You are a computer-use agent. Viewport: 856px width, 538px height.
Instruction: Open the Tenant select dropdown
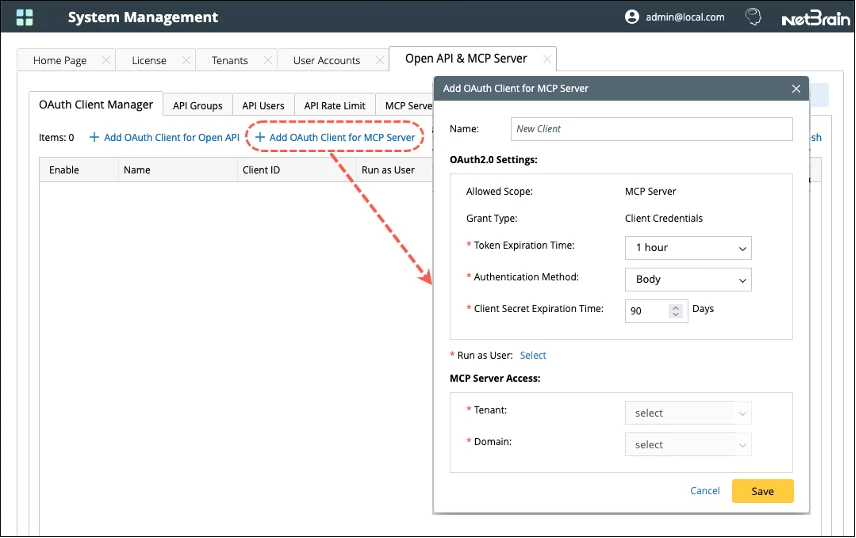(688, 413)
